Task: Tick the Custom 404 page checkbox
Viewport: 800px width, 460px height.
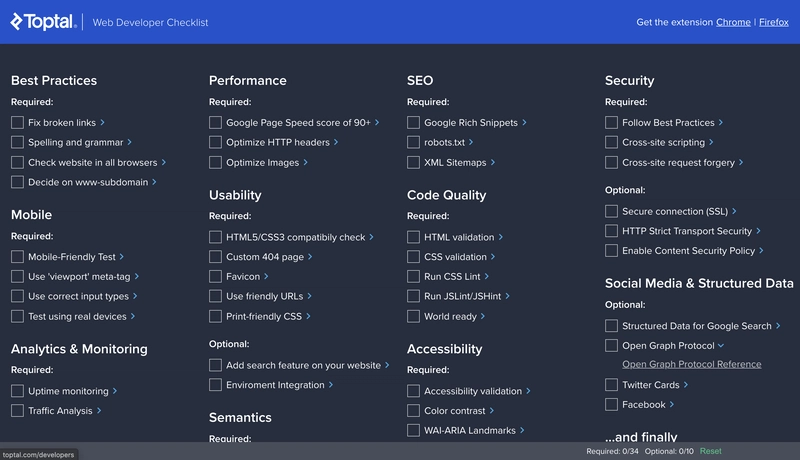Action: click(215, 257)
